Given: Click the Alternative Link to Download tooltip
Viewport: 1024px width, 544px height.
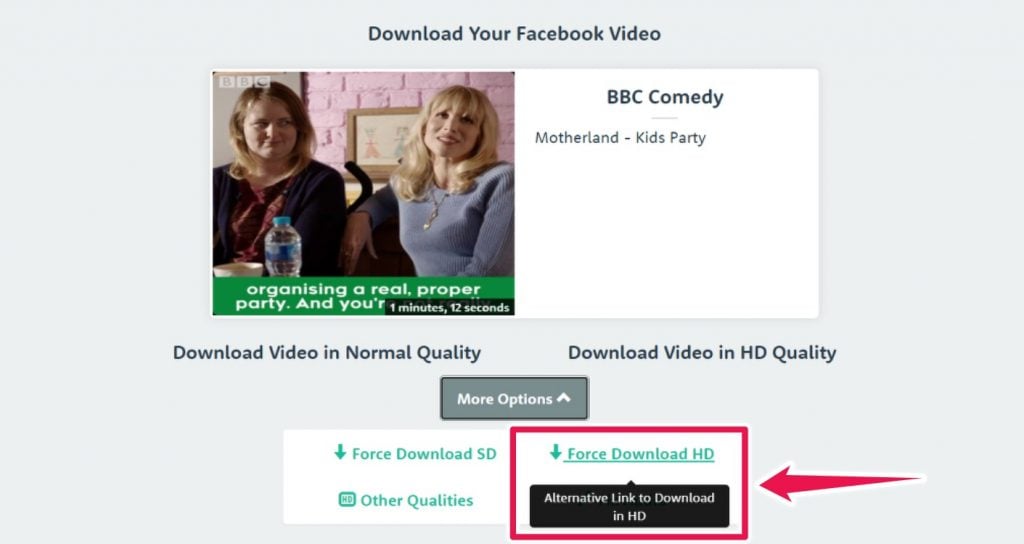Looking at the screenshot, I should coord(629,506).
